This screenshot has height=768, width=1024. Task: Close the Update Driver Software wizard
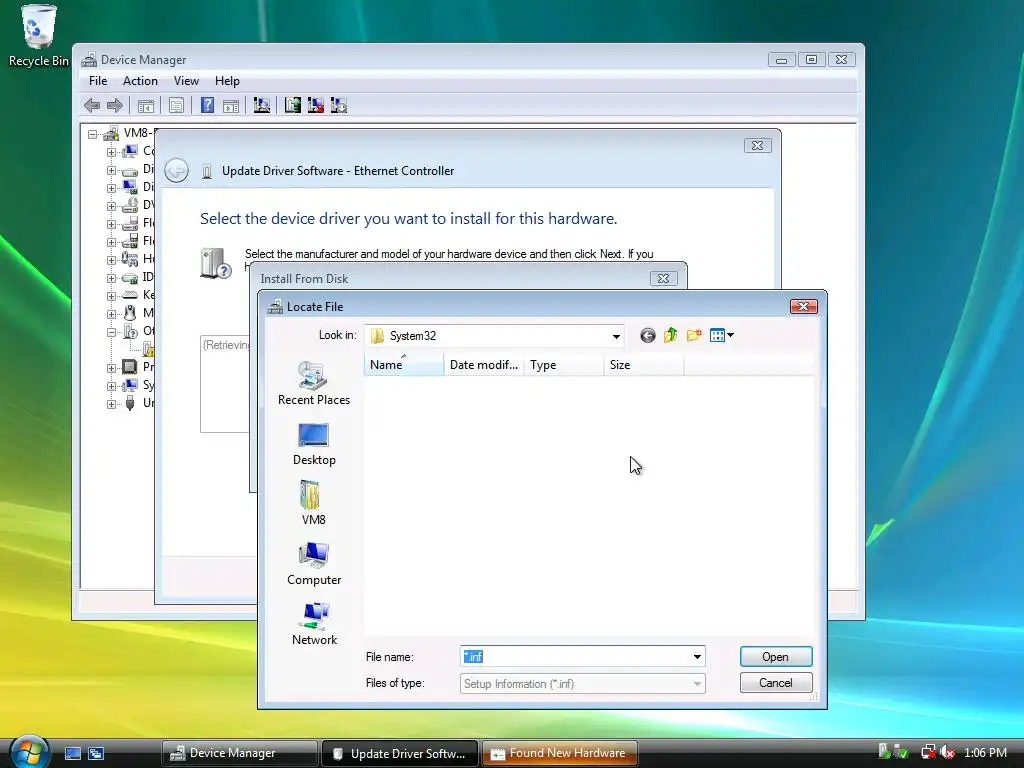point(758,146)
